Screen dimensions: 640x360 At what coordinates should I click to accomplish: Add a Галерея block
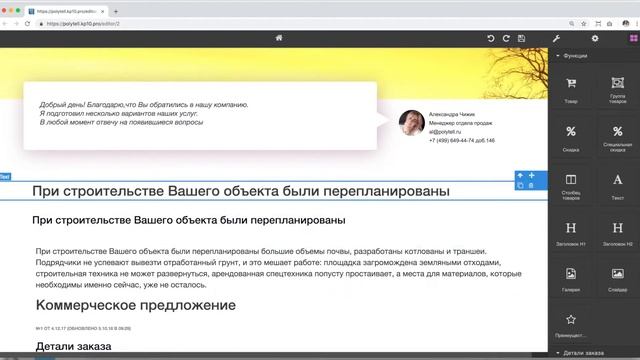click(x=571, y=279)
